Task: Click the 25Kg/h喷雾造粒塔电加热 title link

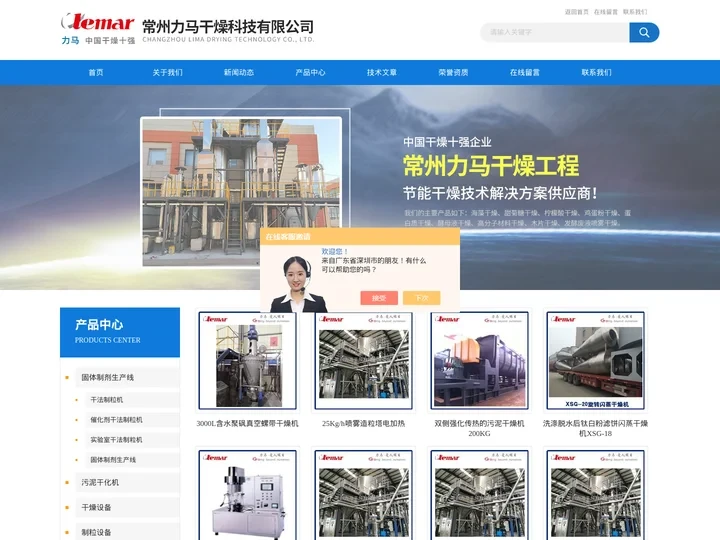Action: (363, 423)
